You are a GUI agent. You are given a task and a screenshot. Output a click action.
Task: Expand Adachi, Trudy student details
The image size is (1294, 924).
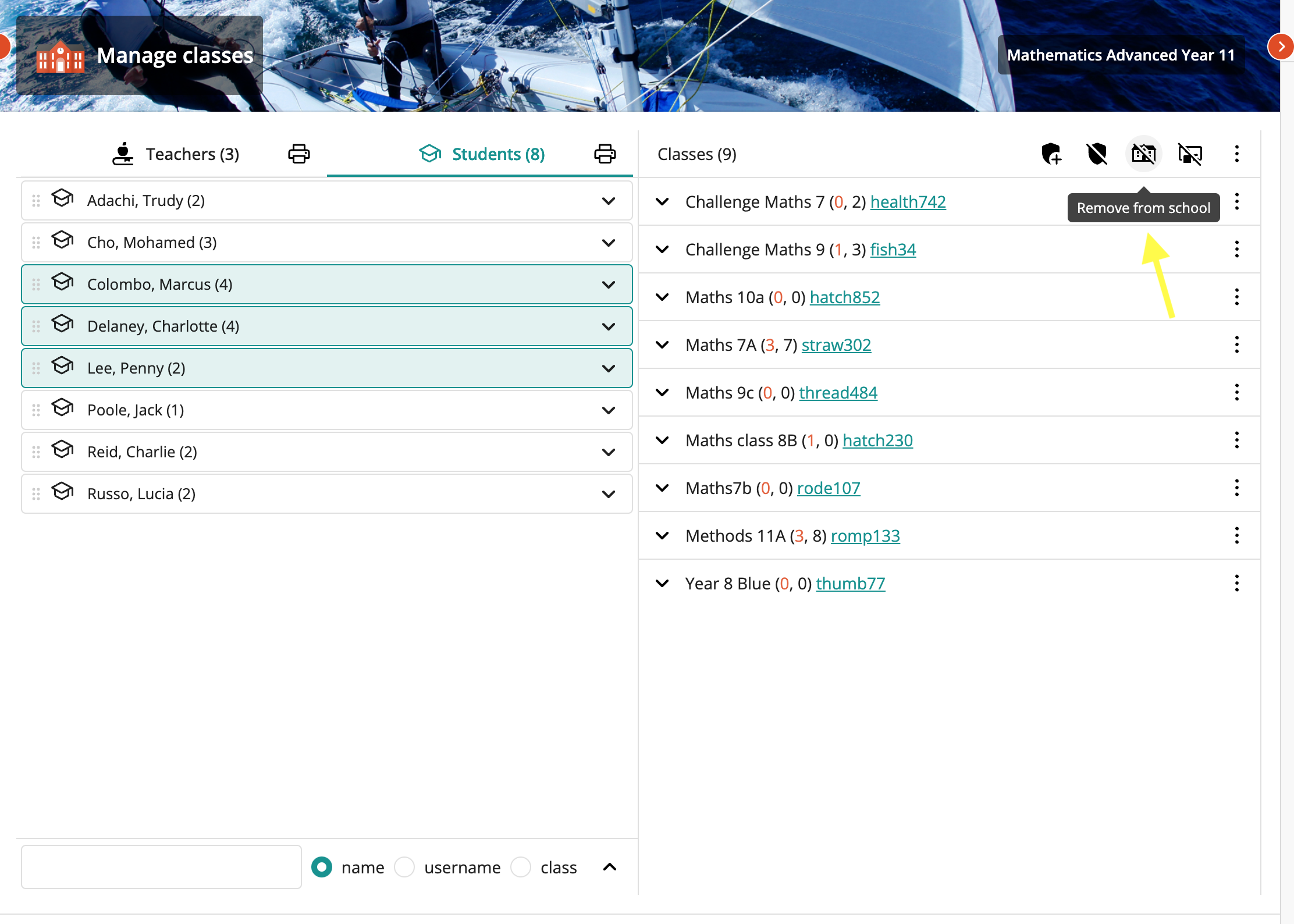[x=609, y=201]
